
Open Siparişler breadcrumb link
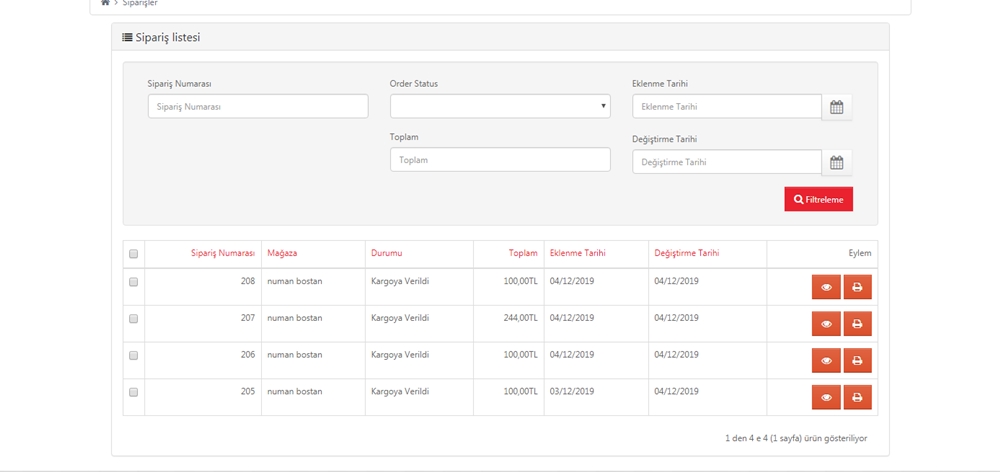click(140, 3)
